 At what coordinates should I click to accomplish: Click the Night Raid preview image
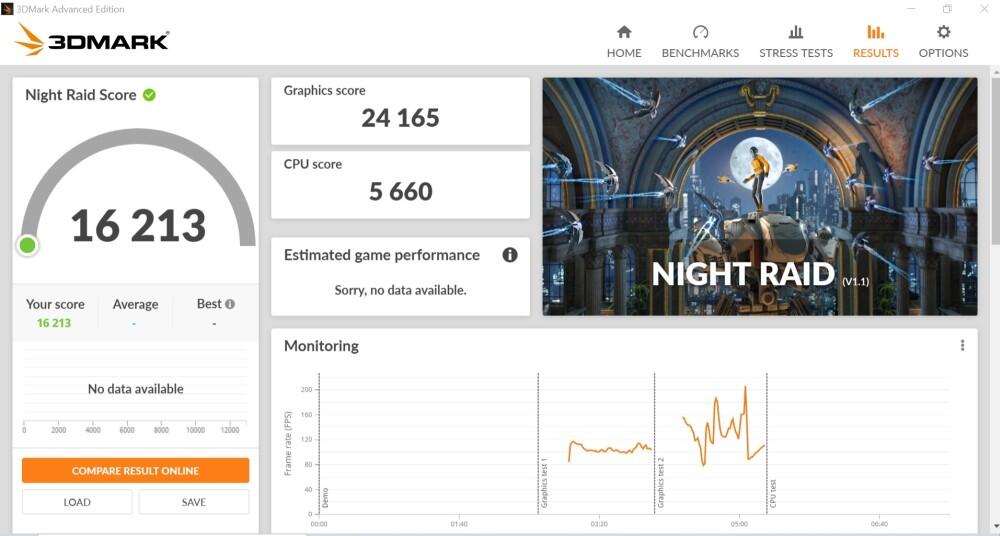point(760,197)
